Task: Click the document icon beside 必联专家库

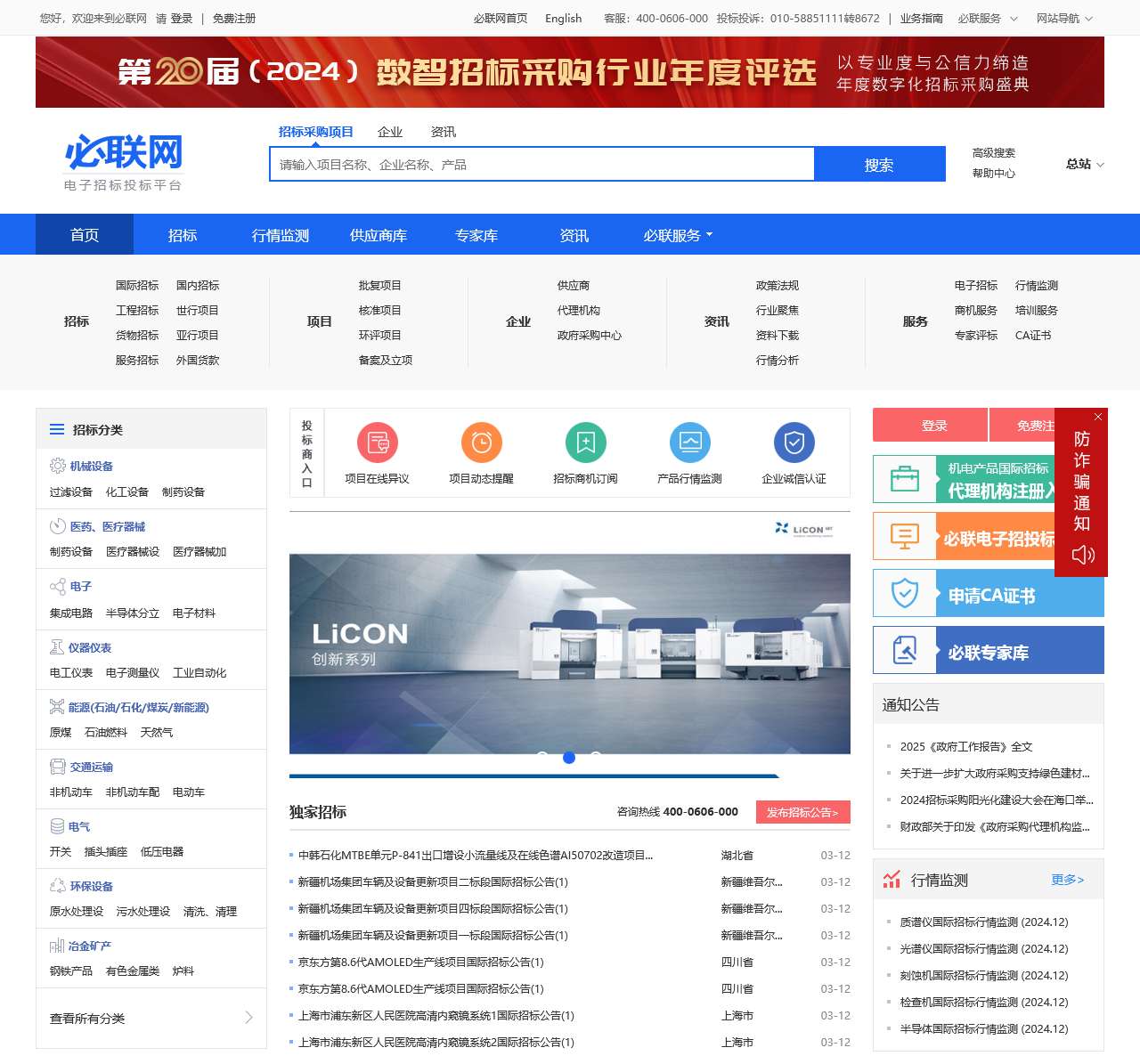Action: point(905,650)
